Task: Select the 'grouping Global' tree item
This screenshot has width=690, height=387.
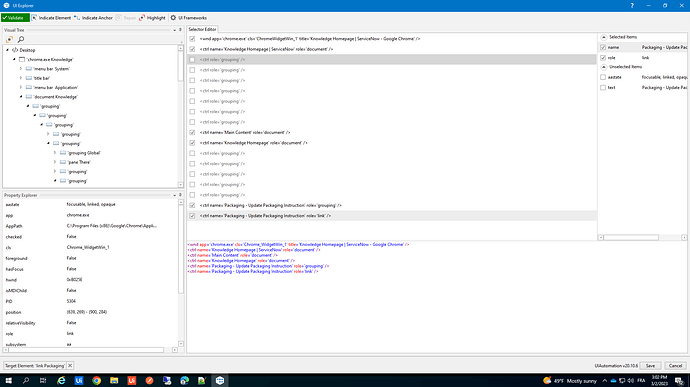Action: [x=84, y=153]
